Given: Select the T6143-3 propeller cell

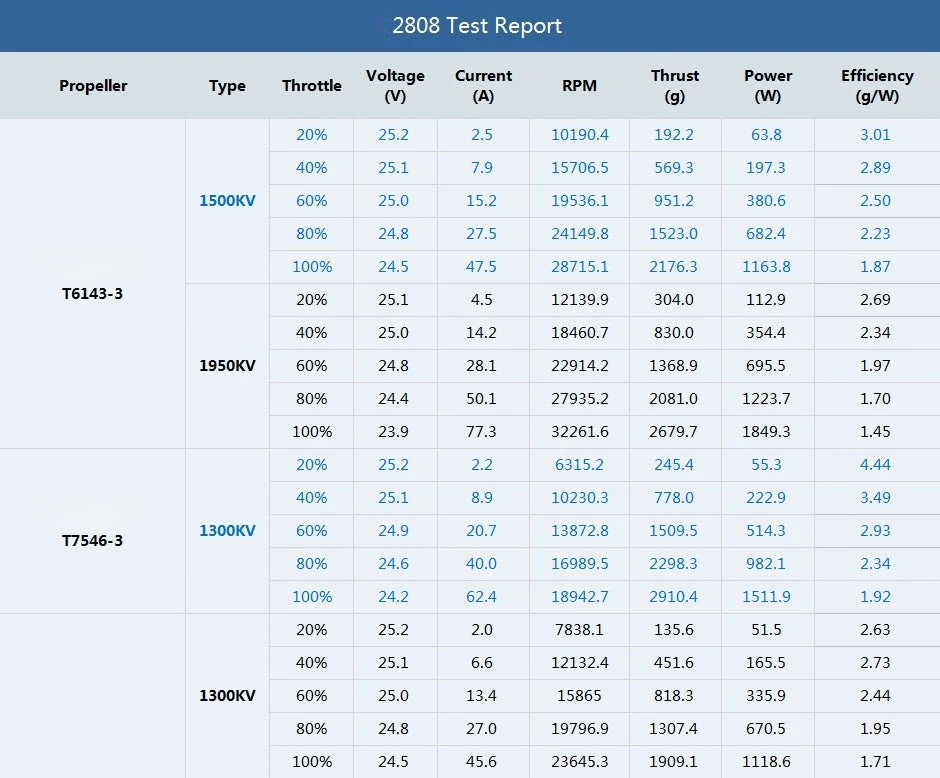Looking at the screenshot, I should 92,294.
